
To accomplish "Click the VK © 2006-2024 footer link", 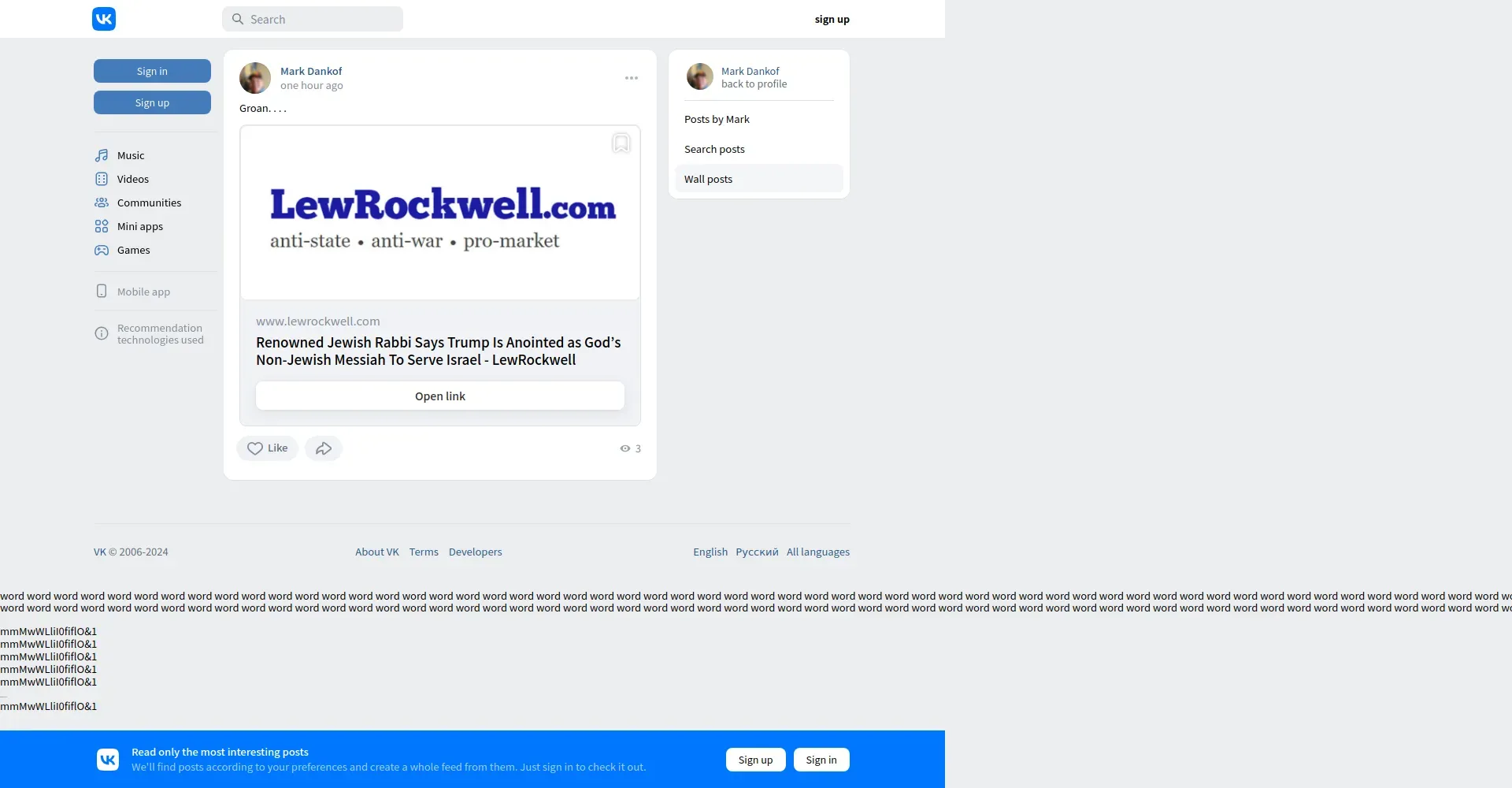I will [x=131, y=552].
